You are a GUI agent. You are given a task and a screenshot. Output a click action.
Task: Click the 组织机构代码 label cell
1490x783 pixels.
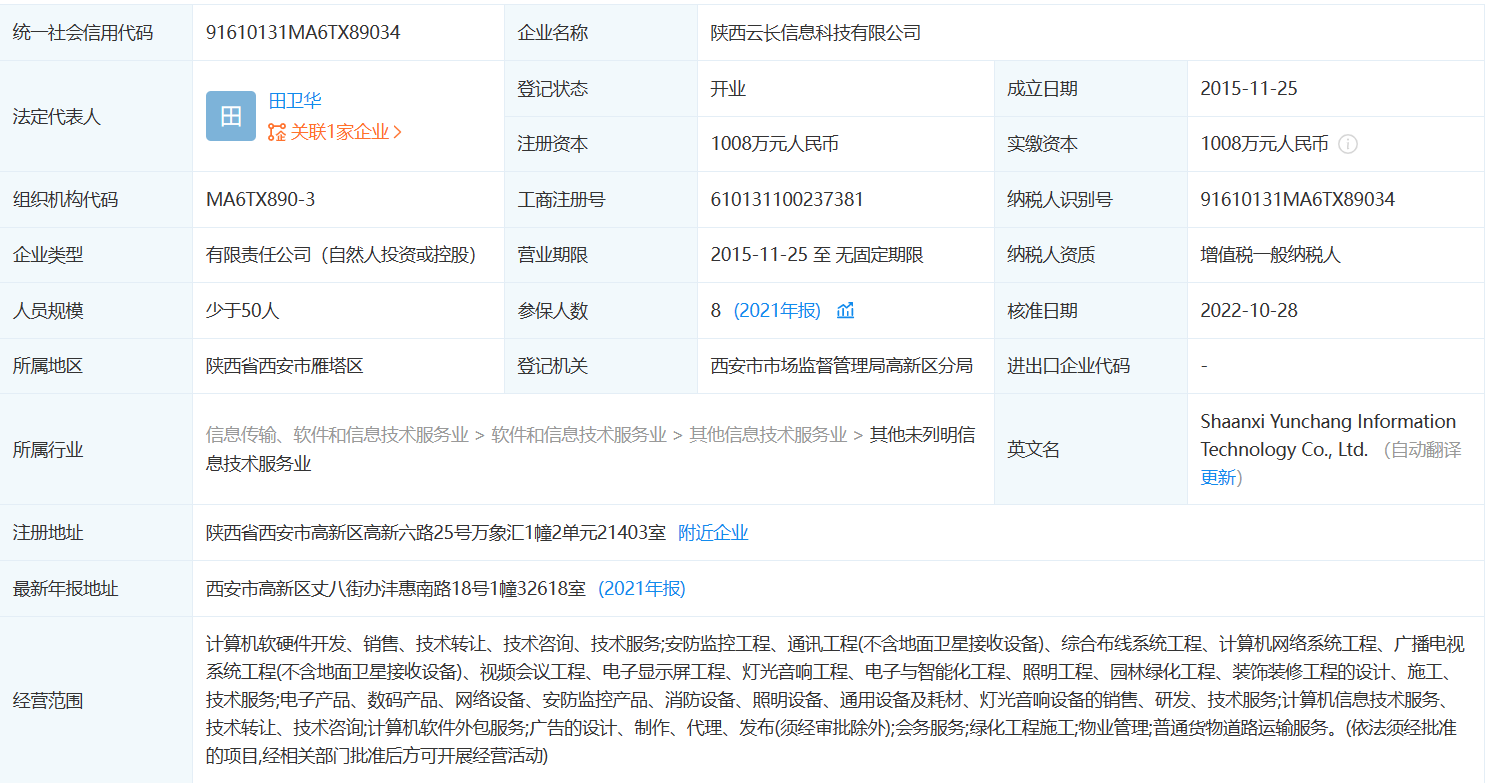click(x=97, y=199)
